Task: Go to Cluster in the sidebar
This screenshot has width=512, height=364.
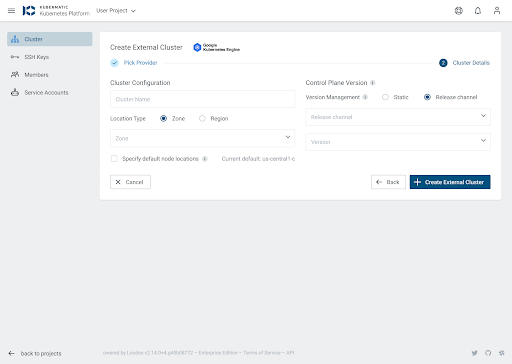Action: point(50,39)
